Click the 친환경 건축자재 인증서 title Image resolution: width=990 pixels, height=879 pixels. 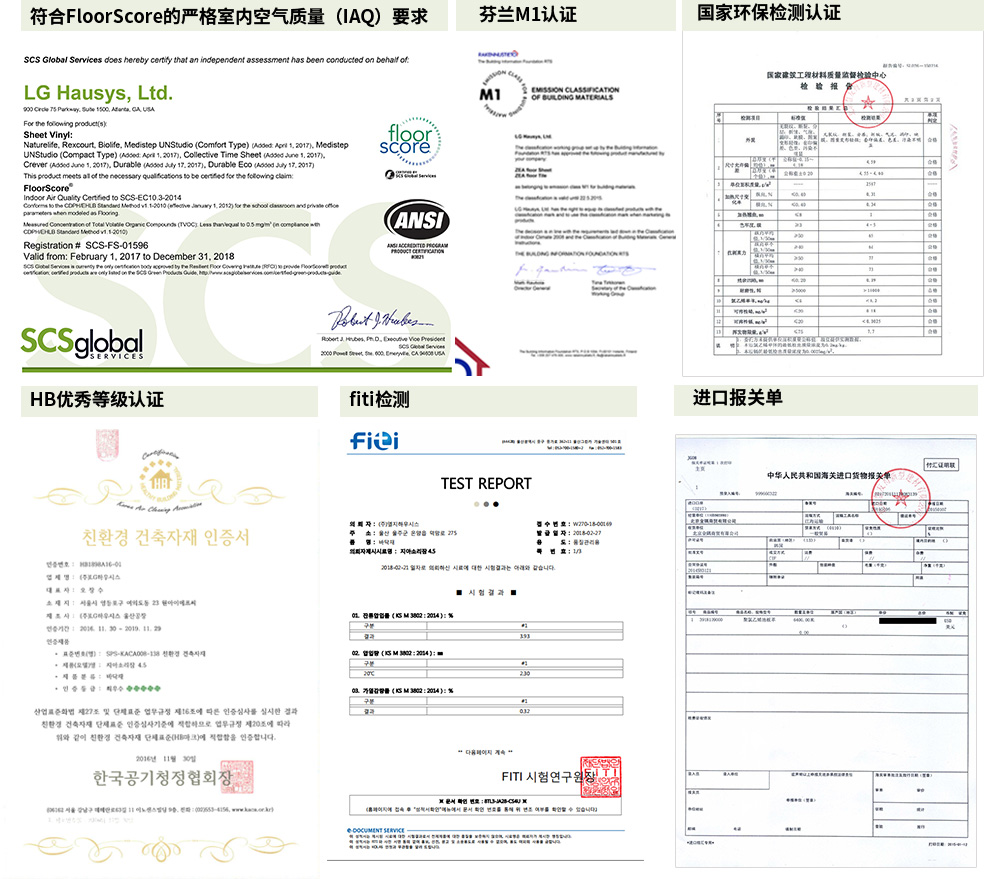coord(165,537)
